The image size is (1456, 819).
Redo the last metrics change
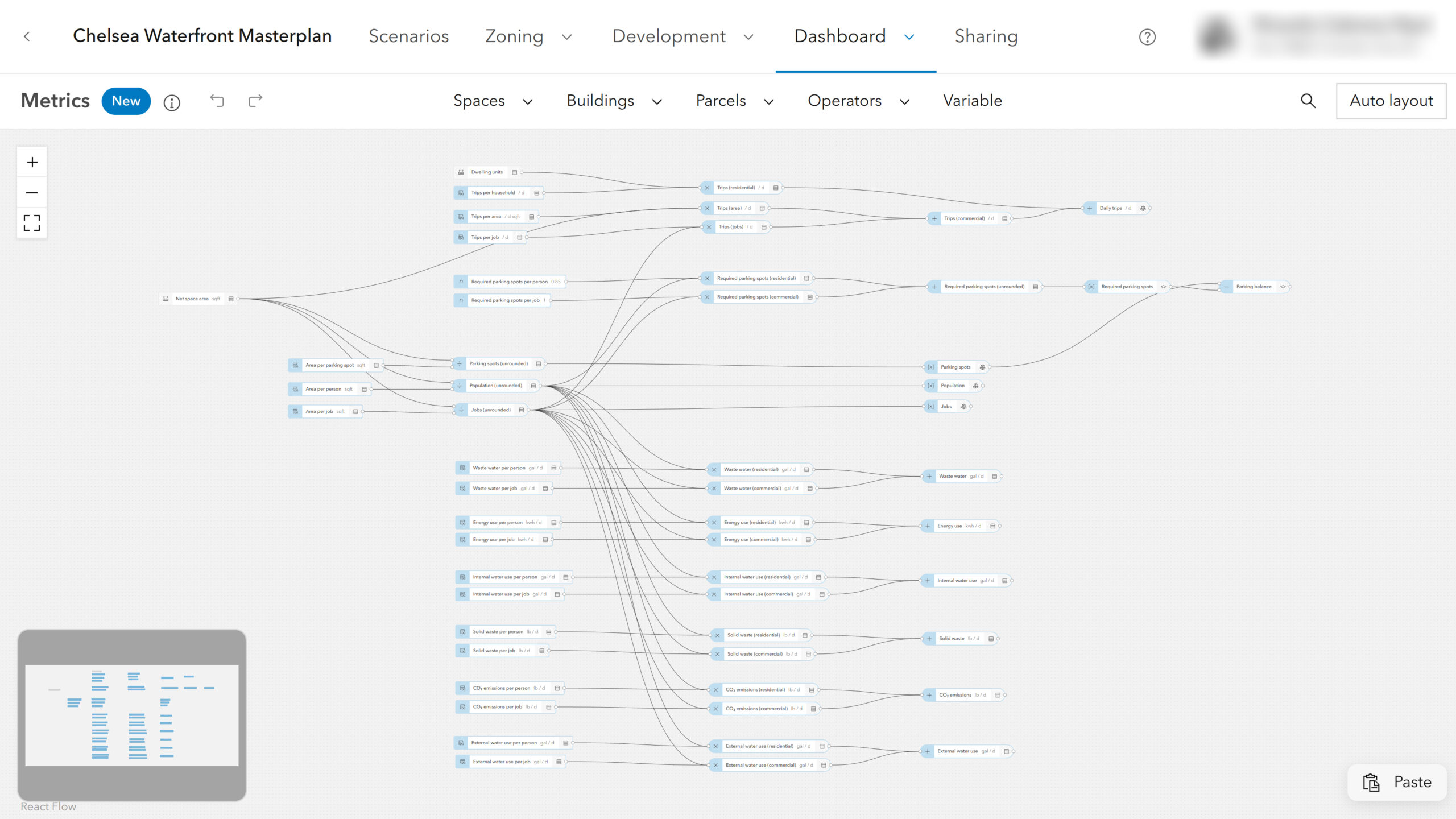coord(255,101)
